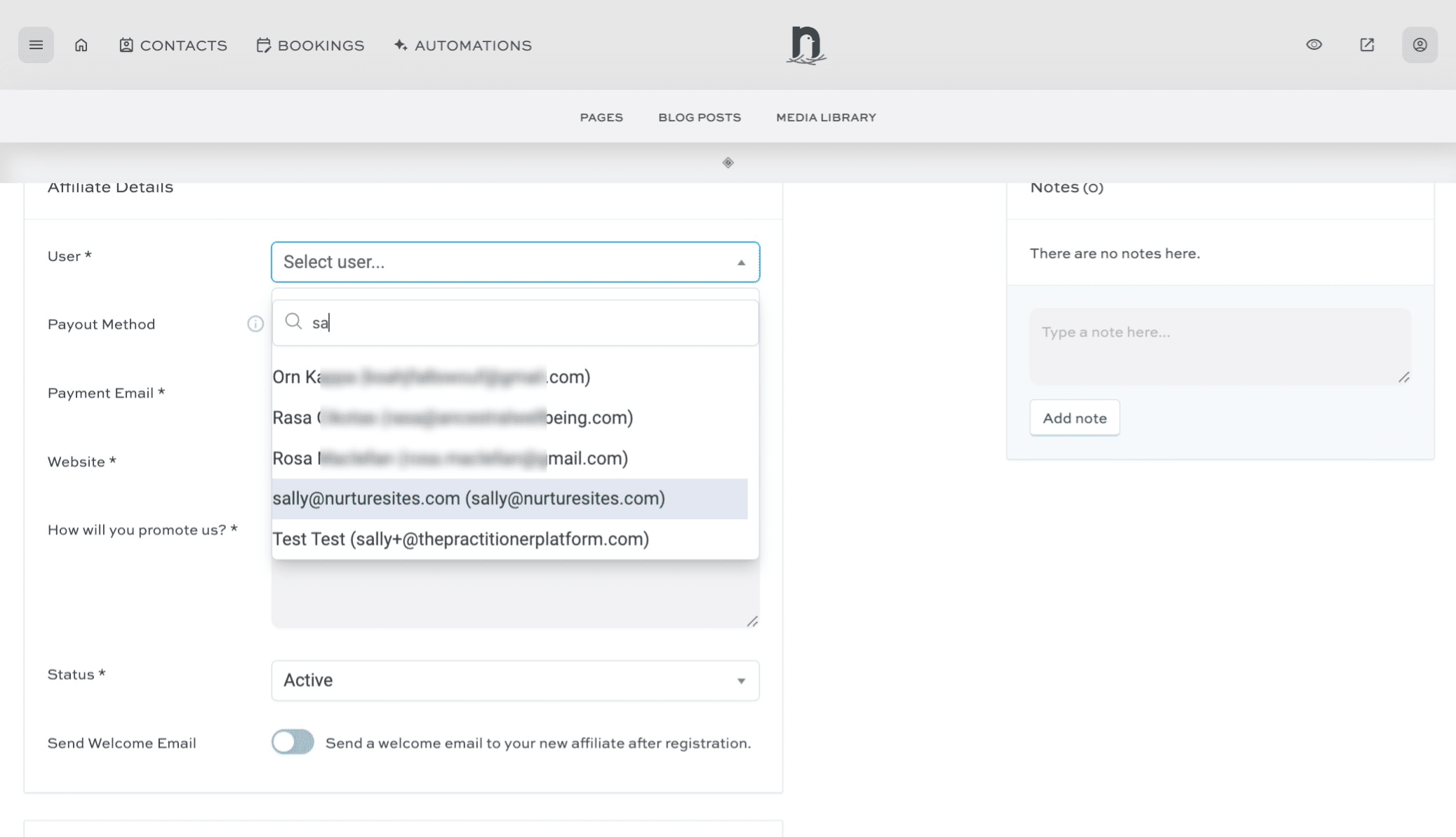Viewport: 1456px width, 837px height.
Task: Select sally@nurturesites.com from the list
Action: [468, 498]
